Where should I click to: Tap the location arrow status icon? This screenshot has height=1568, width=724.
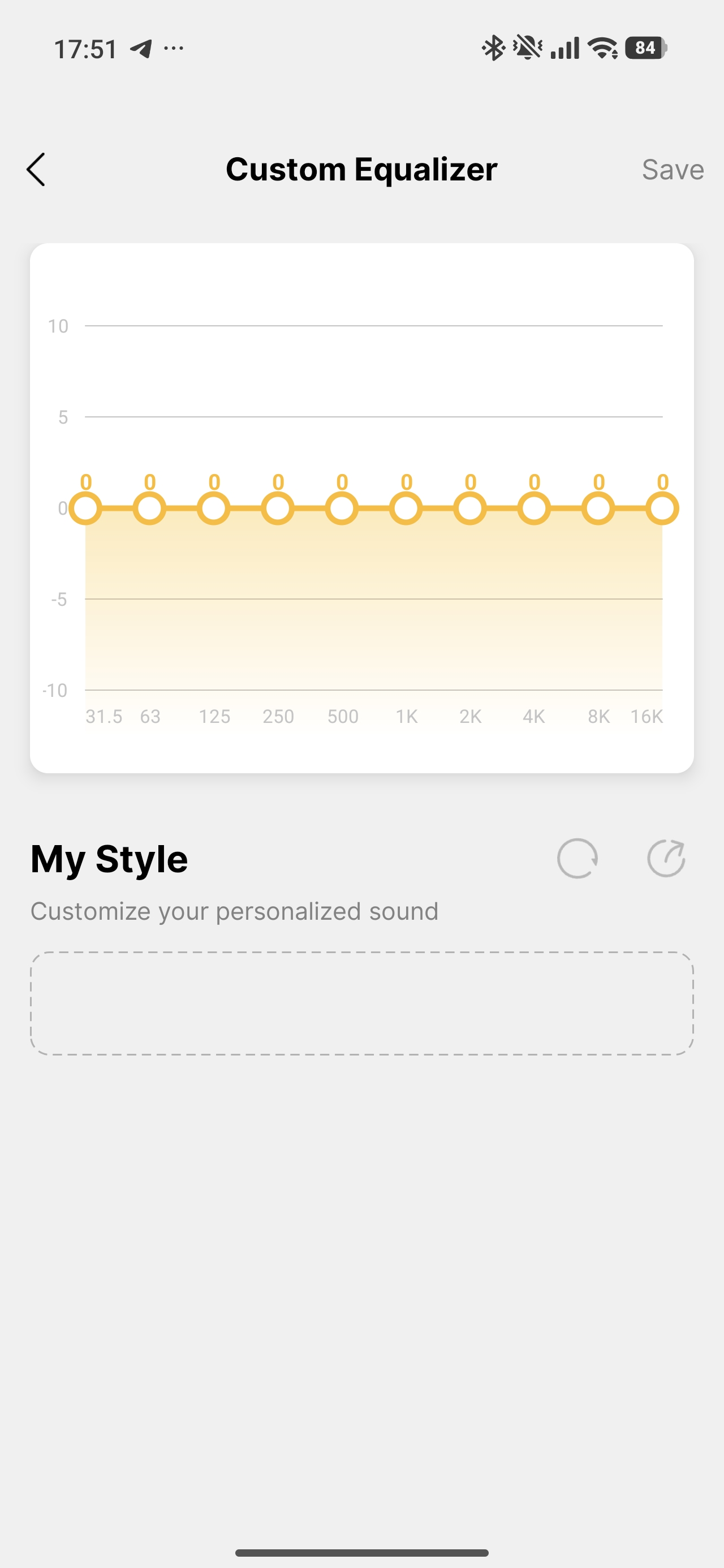coord(141,49)
